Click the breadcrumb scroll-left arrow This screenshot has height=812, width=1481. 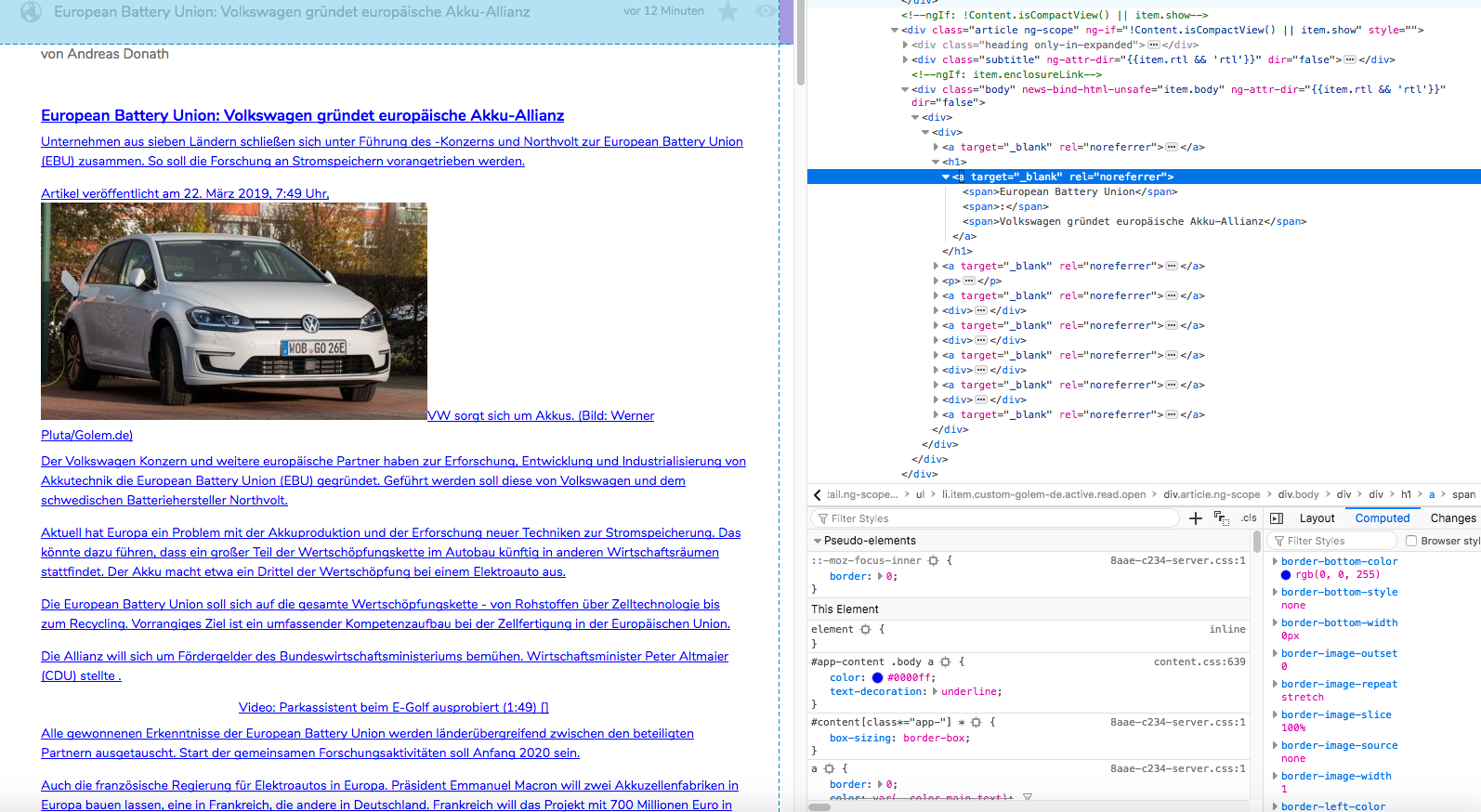[817, 494]
